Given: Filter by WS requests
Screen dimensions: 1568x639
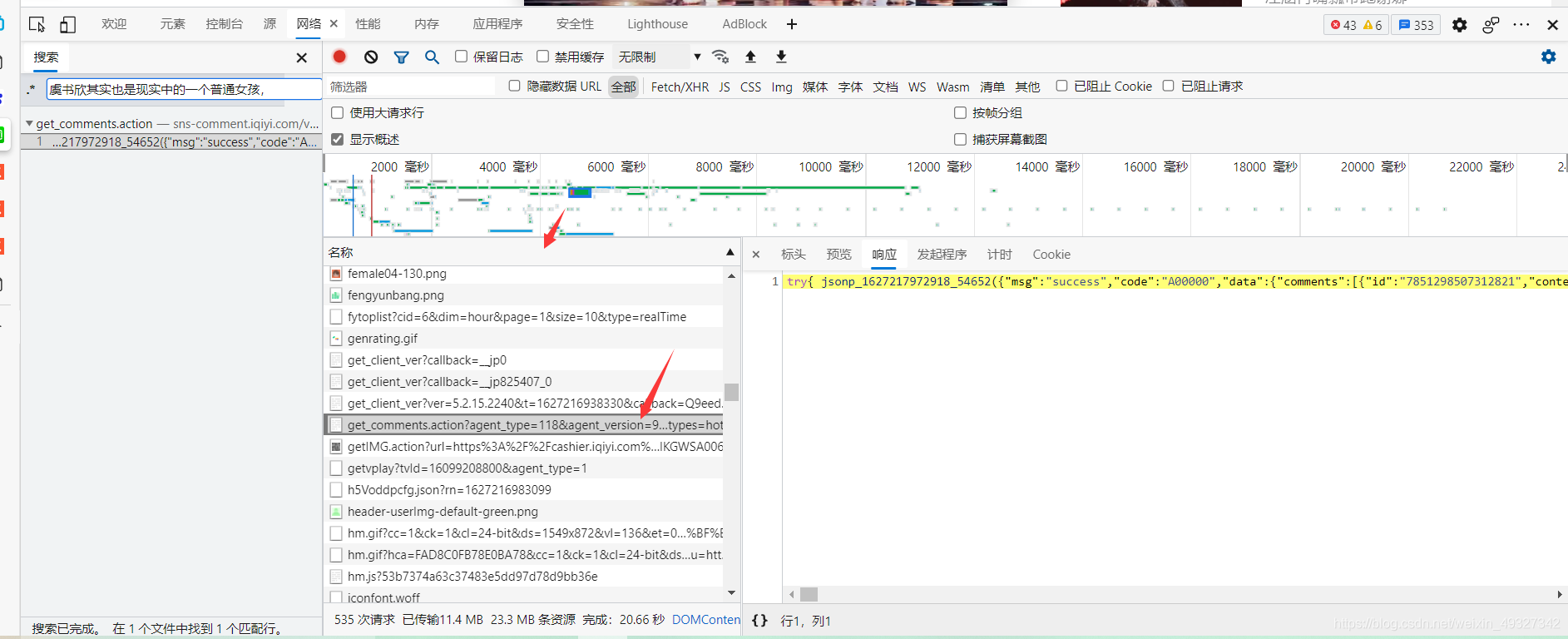Looking at the screenshot, I should click(x=917, y=87).
